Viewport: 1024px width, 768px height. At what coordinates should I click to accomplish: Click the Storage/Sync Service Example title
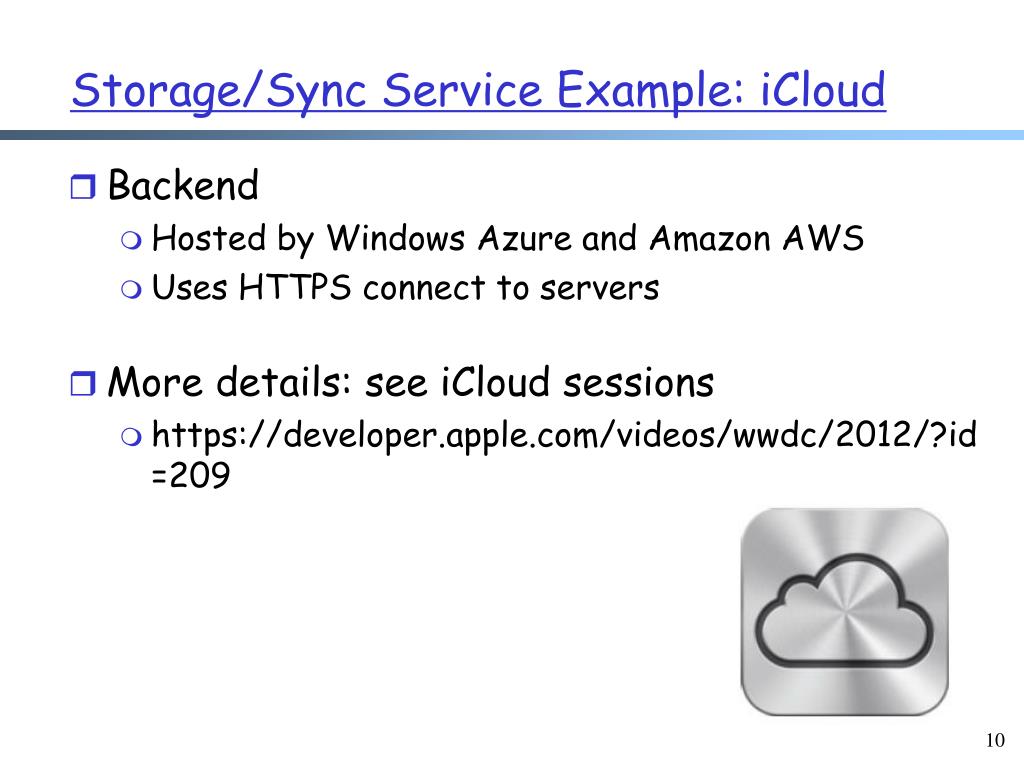[x=478, y=91]
